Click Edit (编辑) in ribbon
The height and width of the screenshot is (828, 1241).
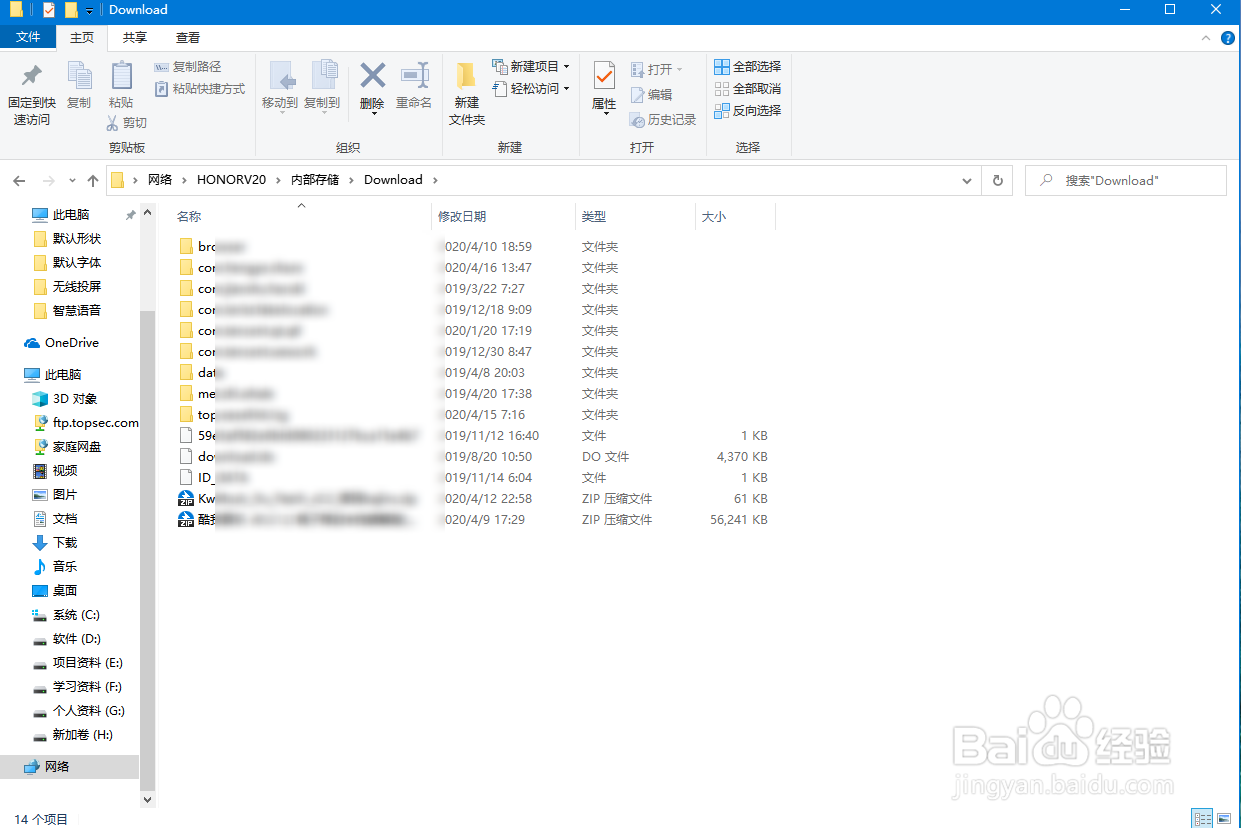(x=651, y=95)
